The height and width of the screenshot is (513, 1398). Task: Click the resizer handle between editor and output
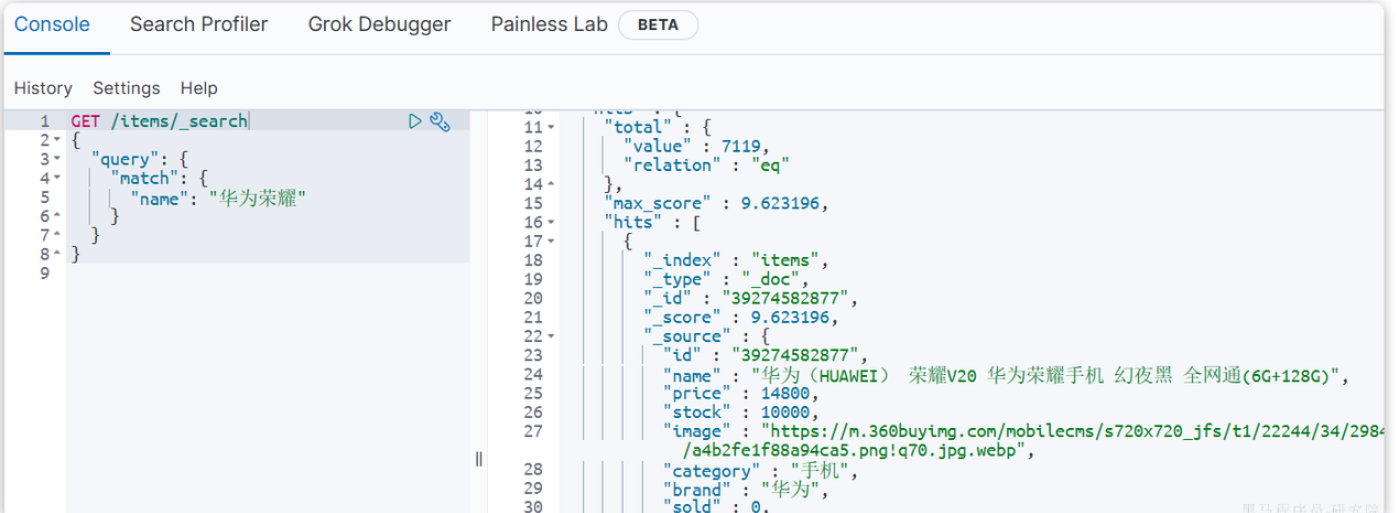tap(479, 458)
